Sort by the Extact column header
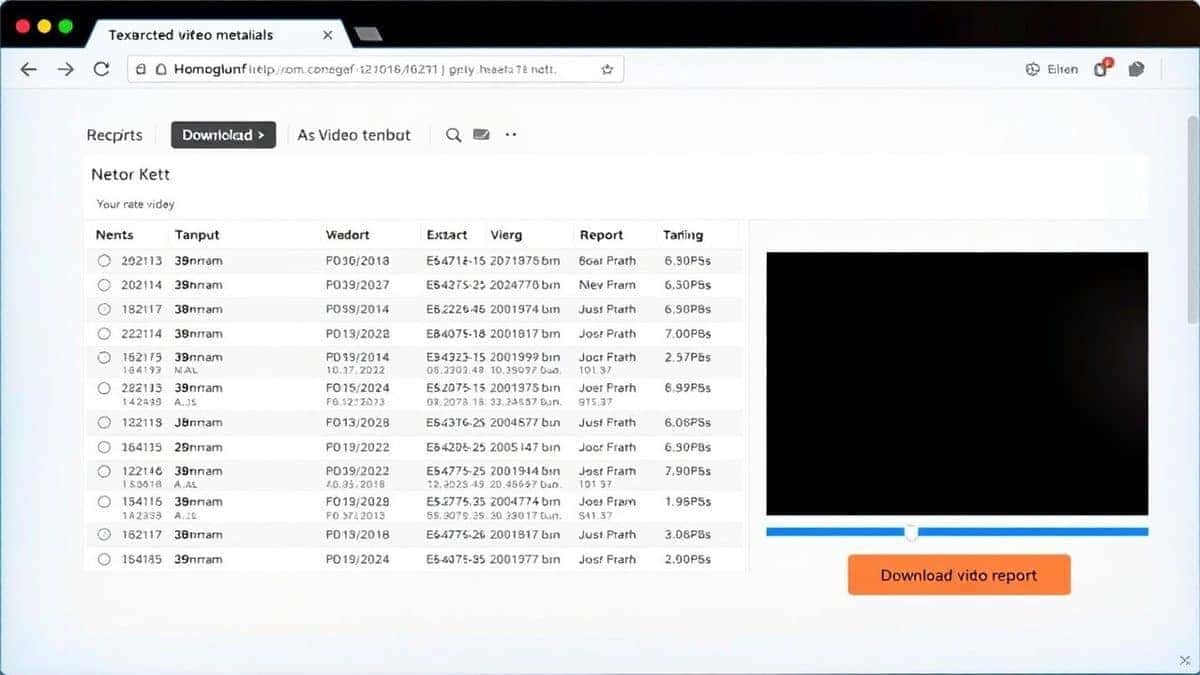 pyautogui.click(x=447, y=235)
